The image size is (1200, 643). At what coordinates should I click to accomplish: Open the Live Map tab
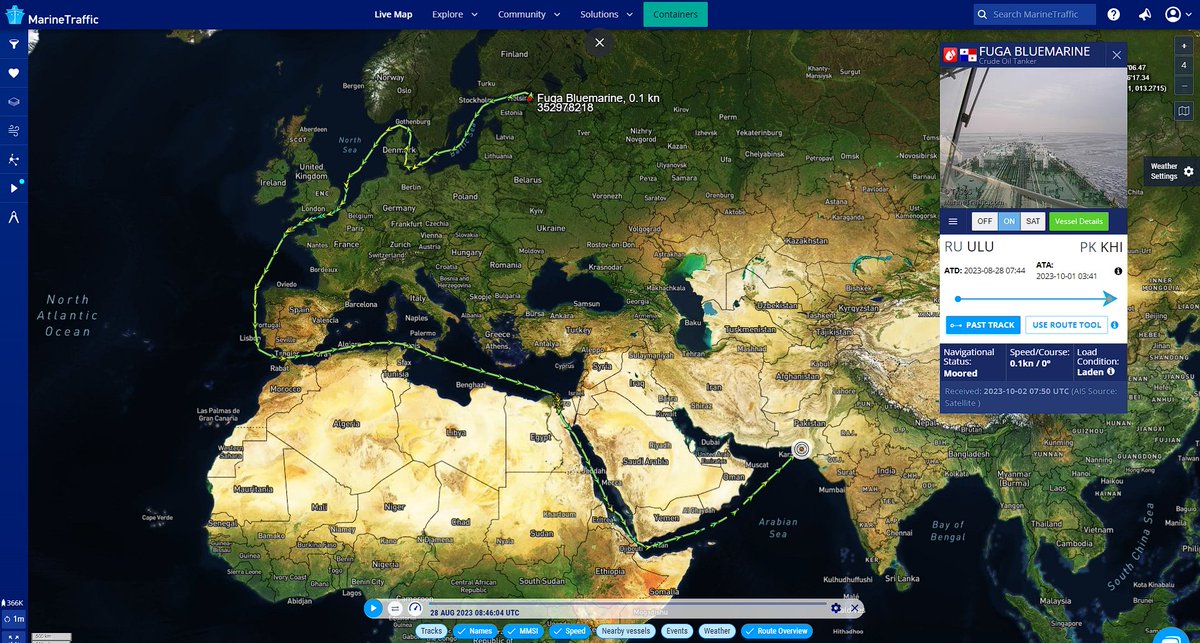tap(393, 14)
